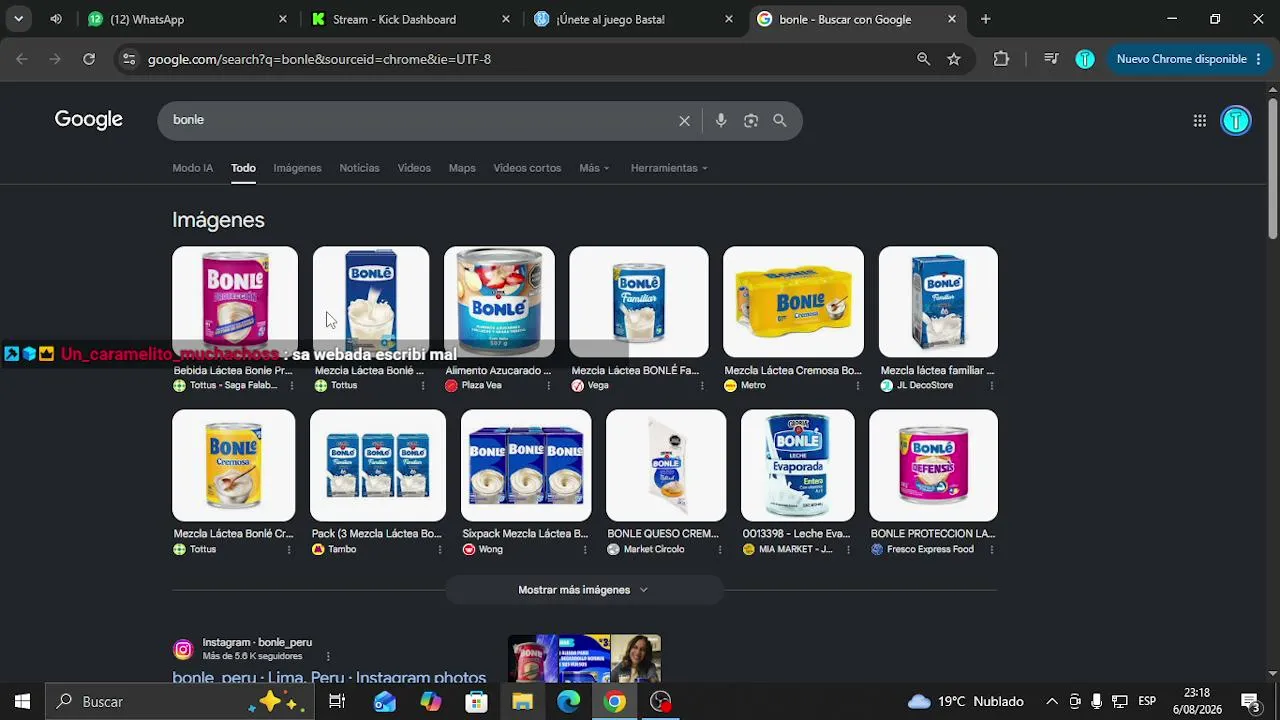Mute the audio tab speaker icon

(x=56, y=19)
